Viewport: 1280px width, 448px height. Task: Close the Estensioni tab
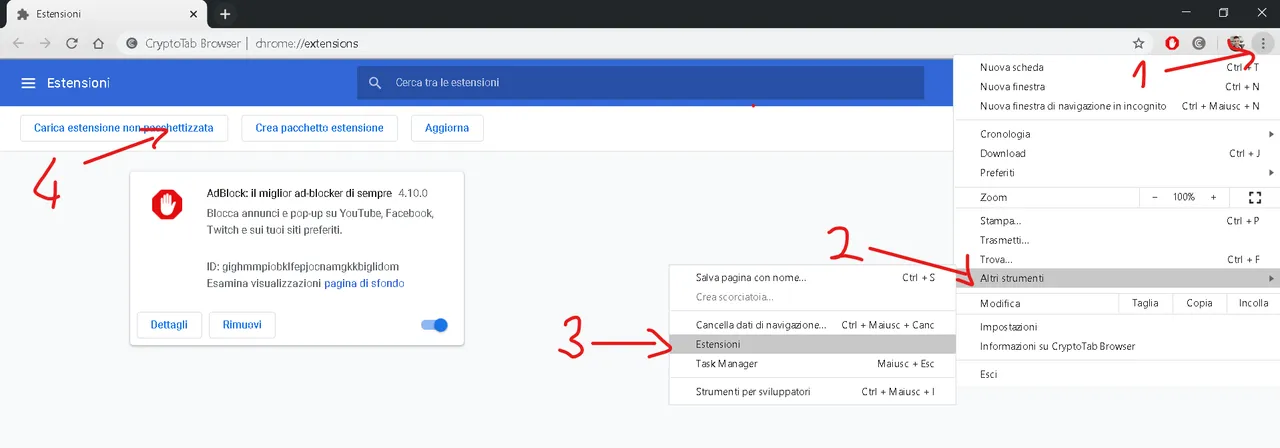click(192, 15)
